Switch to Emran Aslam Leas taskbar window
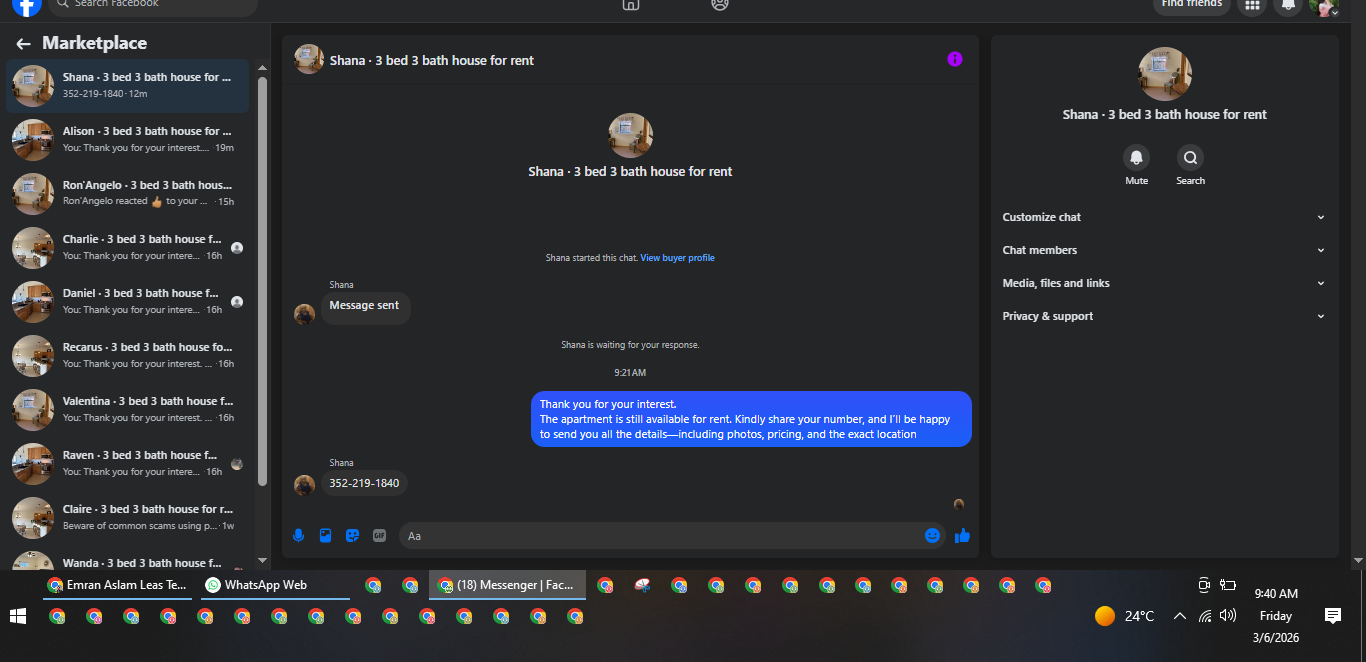Screen dimensions: 1366x662 [x=118, y=585]
